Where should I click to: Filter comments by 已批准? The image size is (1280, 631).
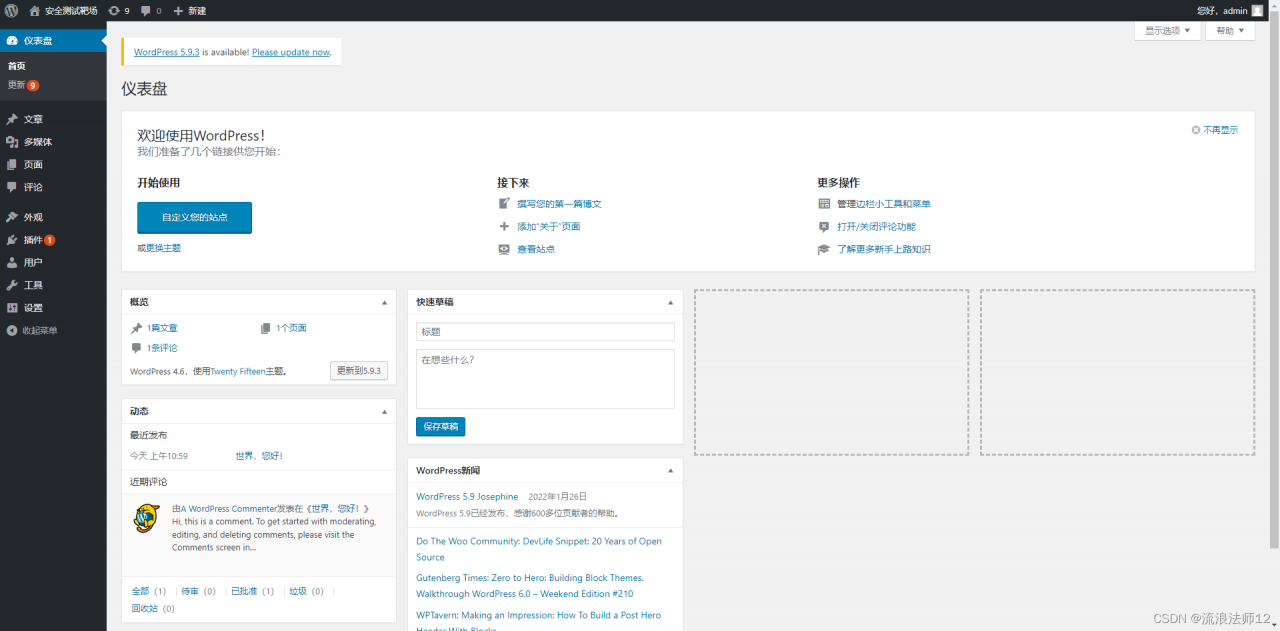[x=244, y=591]
